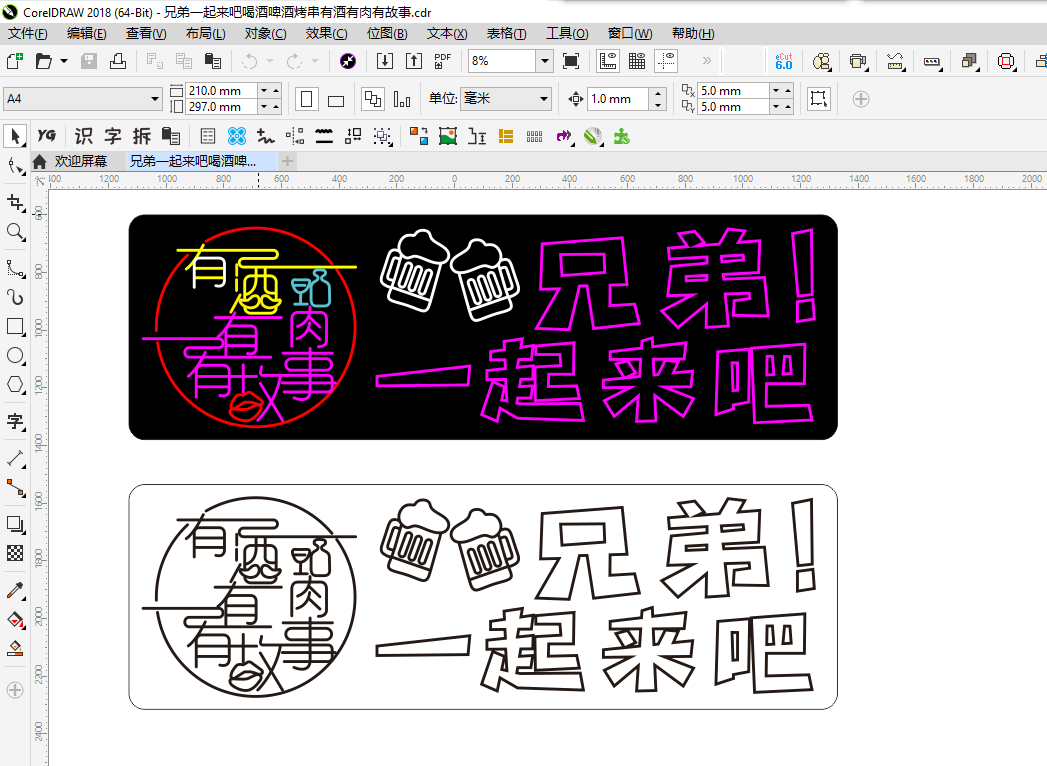
Task: Open the 文件(F) menu
Action: click(x=27, y=33)
